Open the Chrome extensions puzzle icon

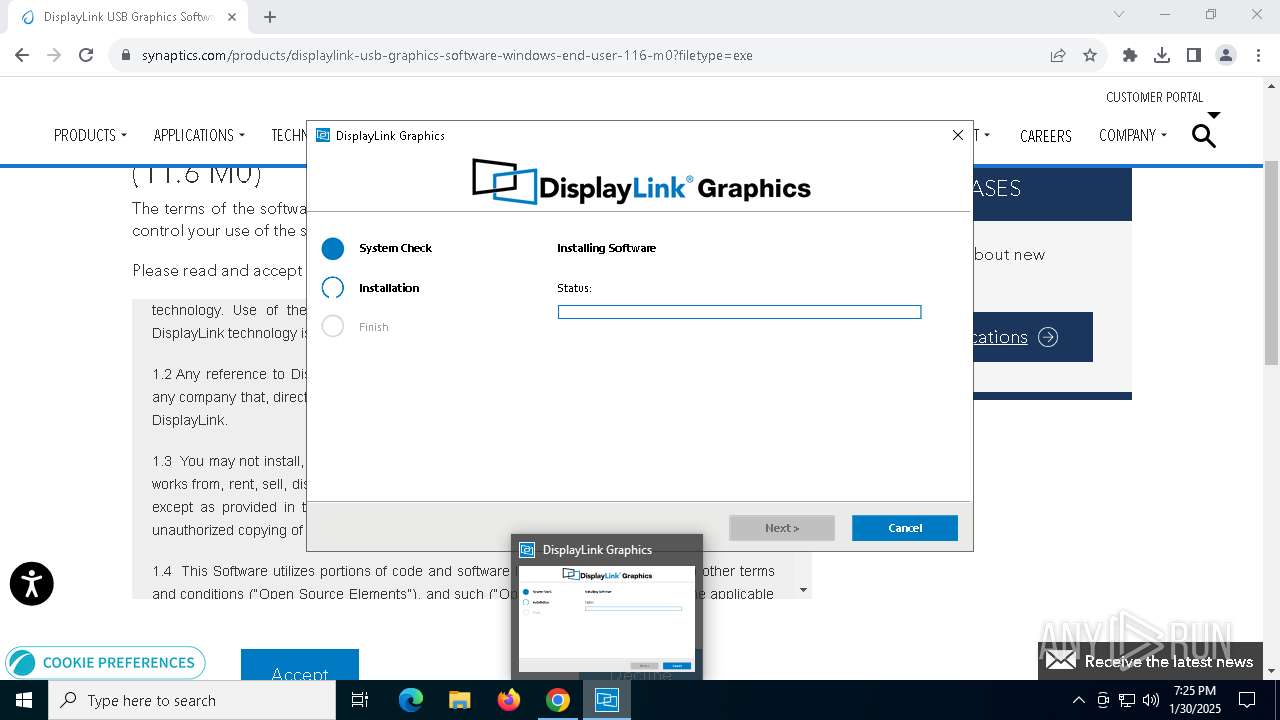[1130, 55]
